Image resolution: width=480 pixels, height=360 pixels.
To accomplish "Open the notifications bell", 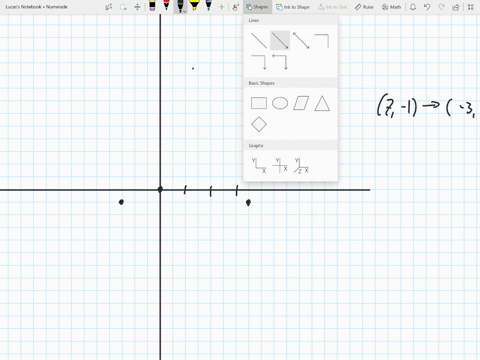I will (413, 7).
